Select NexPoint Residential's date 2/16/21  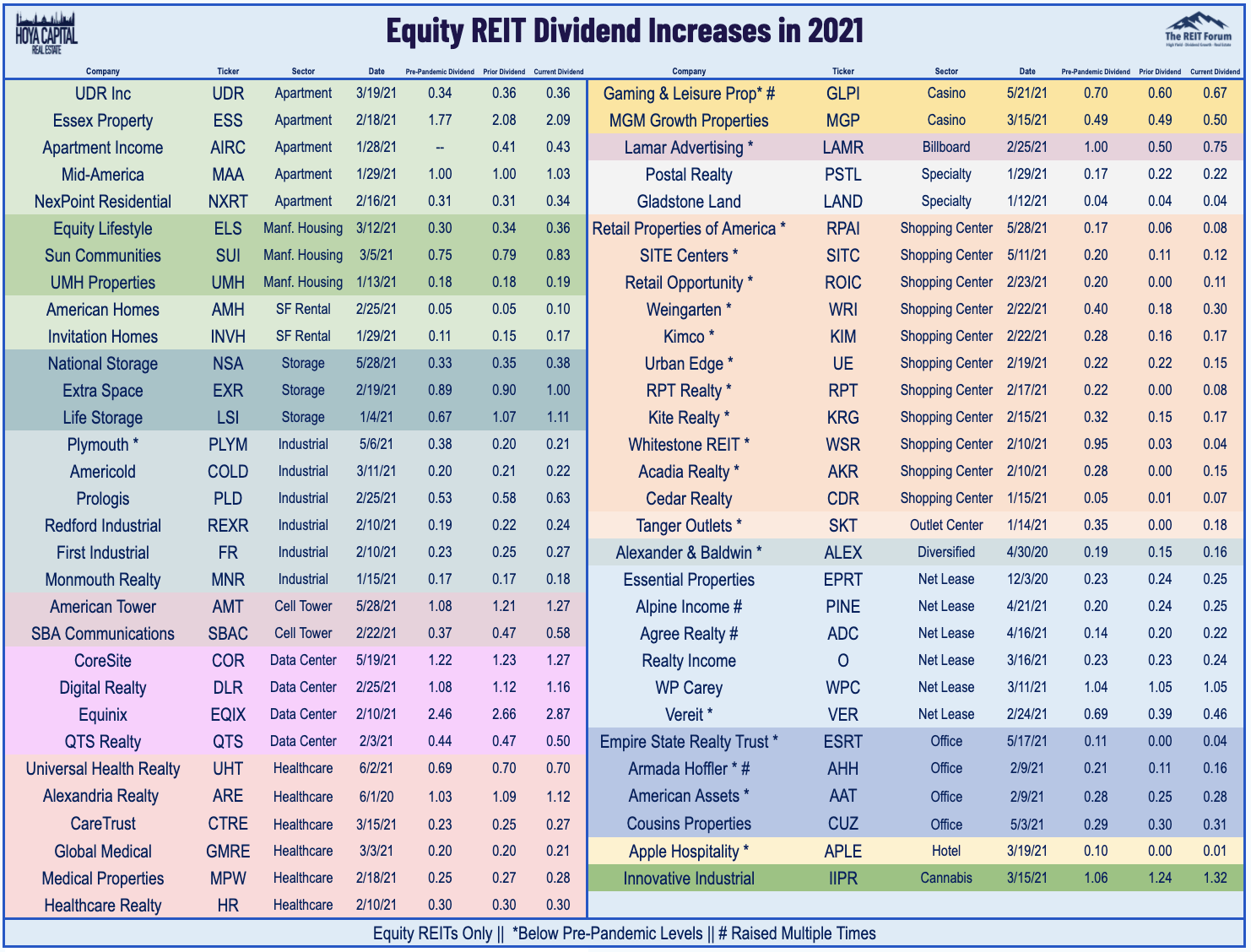(x=376, y=201)
